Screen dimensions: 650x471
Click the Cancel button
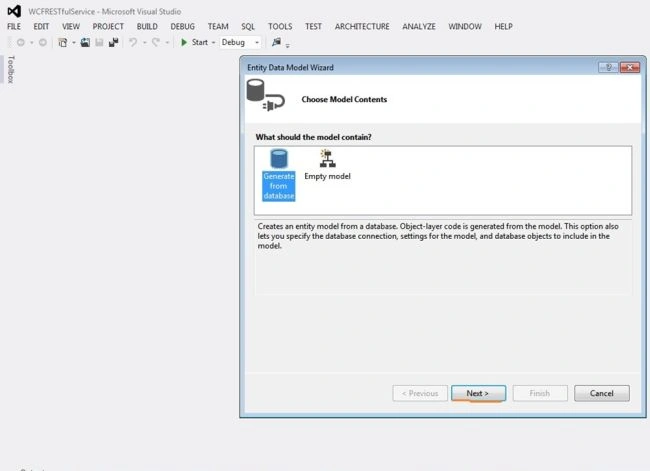601,393
